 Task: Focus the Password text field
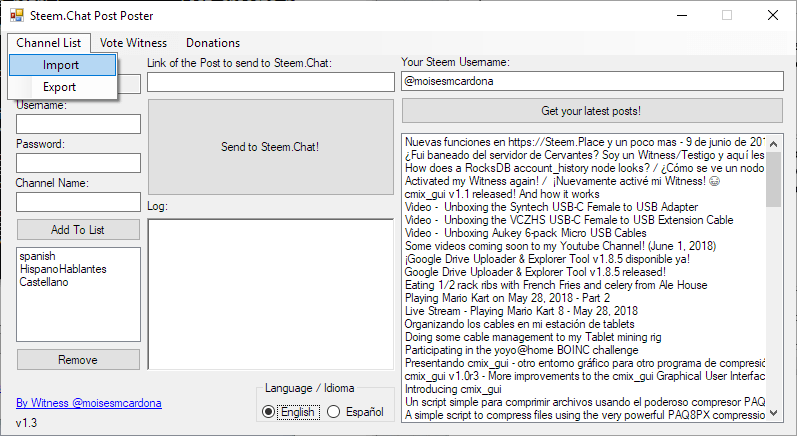point(78,163)
